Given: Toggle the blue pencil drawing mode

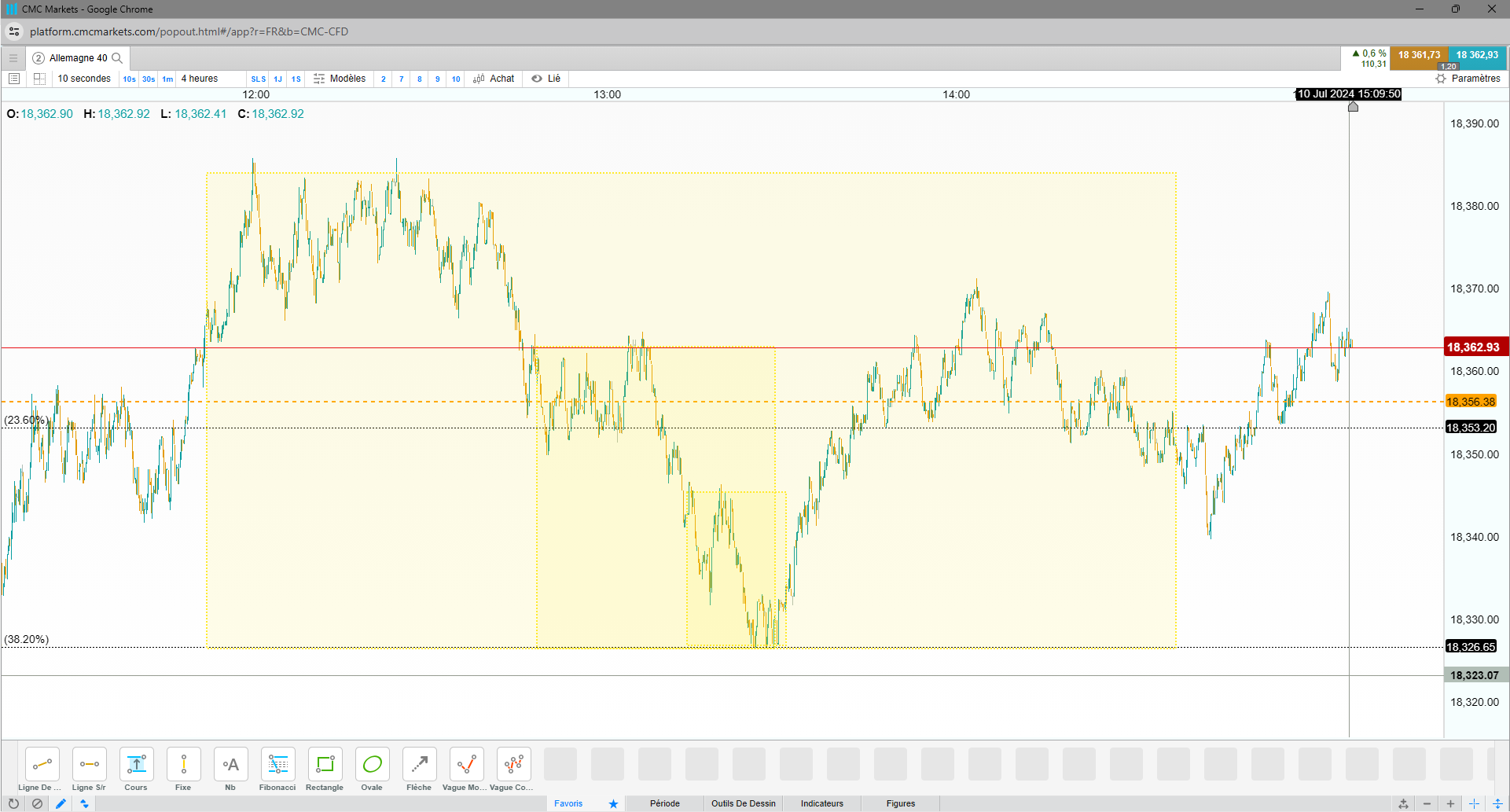Looking at the screenshot, I should click(x=61, y=803).
